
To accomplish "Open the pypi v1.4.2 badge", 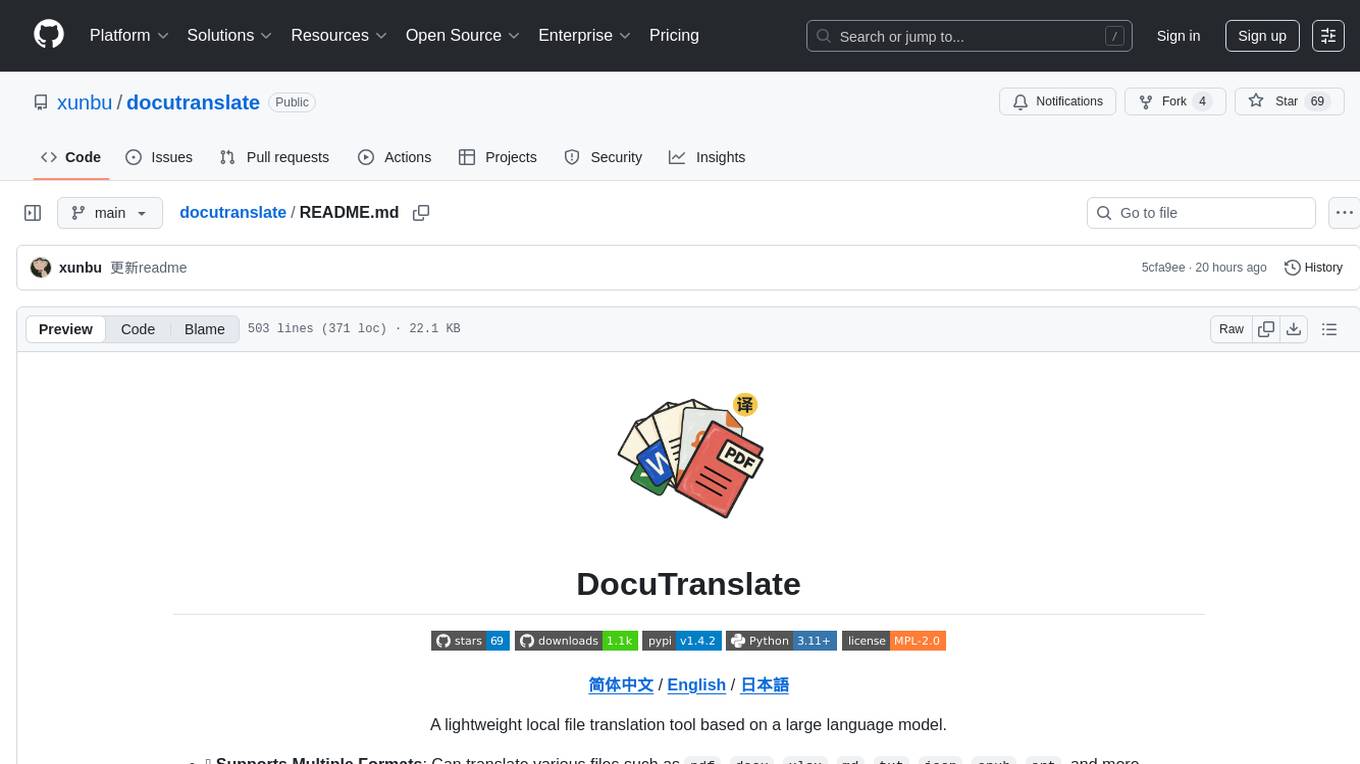I will click(x=682, y=641).
